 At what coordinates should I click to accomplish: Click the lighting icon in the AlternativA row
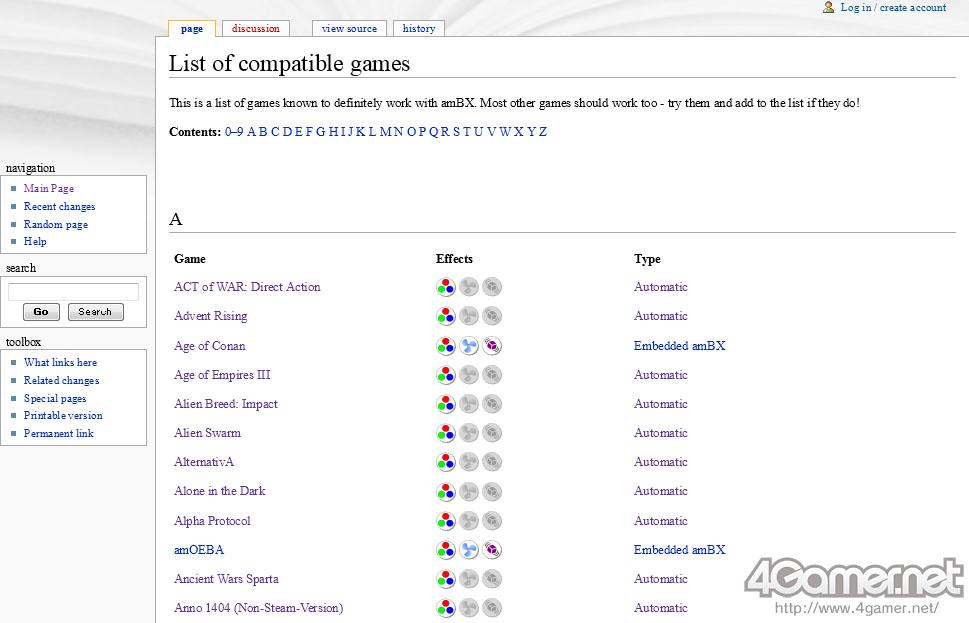pyautogui.click(x=446, y=462)
